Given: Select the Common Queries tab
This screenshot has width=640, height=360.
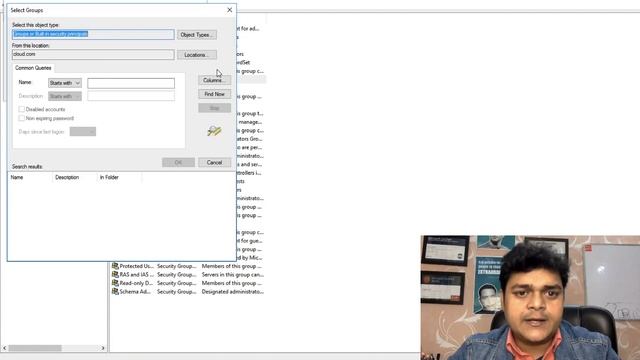Looking at the screenshot, I should click(33, 68).
